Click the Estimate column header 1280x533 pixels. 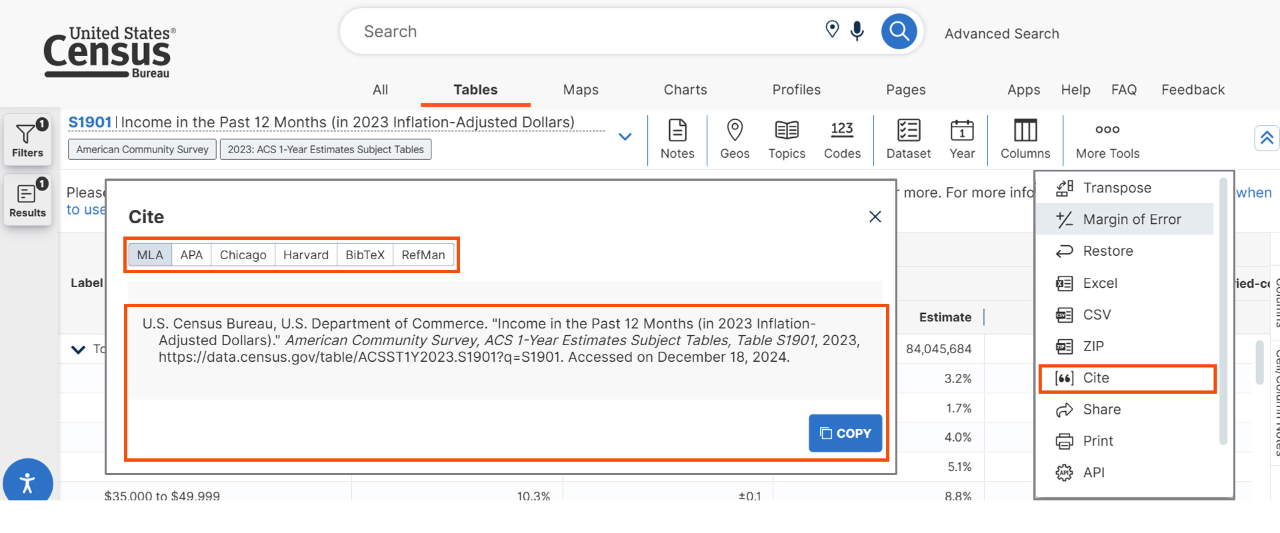point(945,317)
